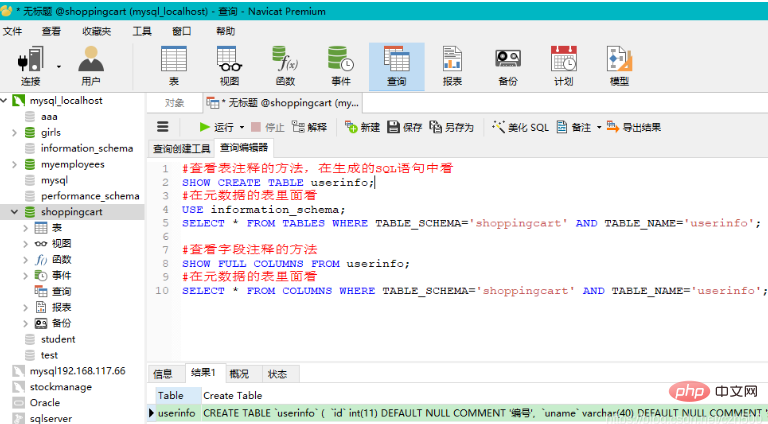This screenshot has width=768, height=424.
Task: Select the Model (模型) toolbar icon
Action: pos(620,66)
